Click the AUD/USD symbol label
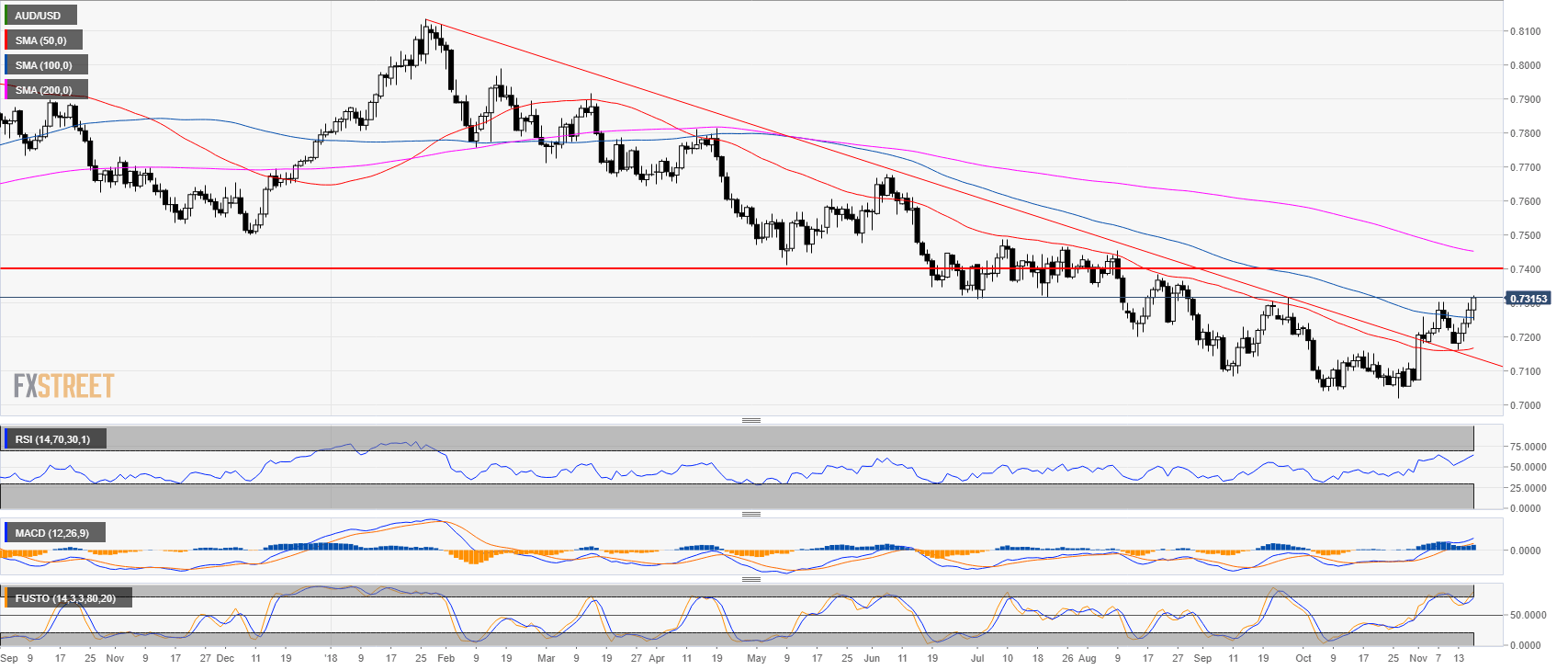Screen dimensions: 1568x670 (x=39, y=16)
